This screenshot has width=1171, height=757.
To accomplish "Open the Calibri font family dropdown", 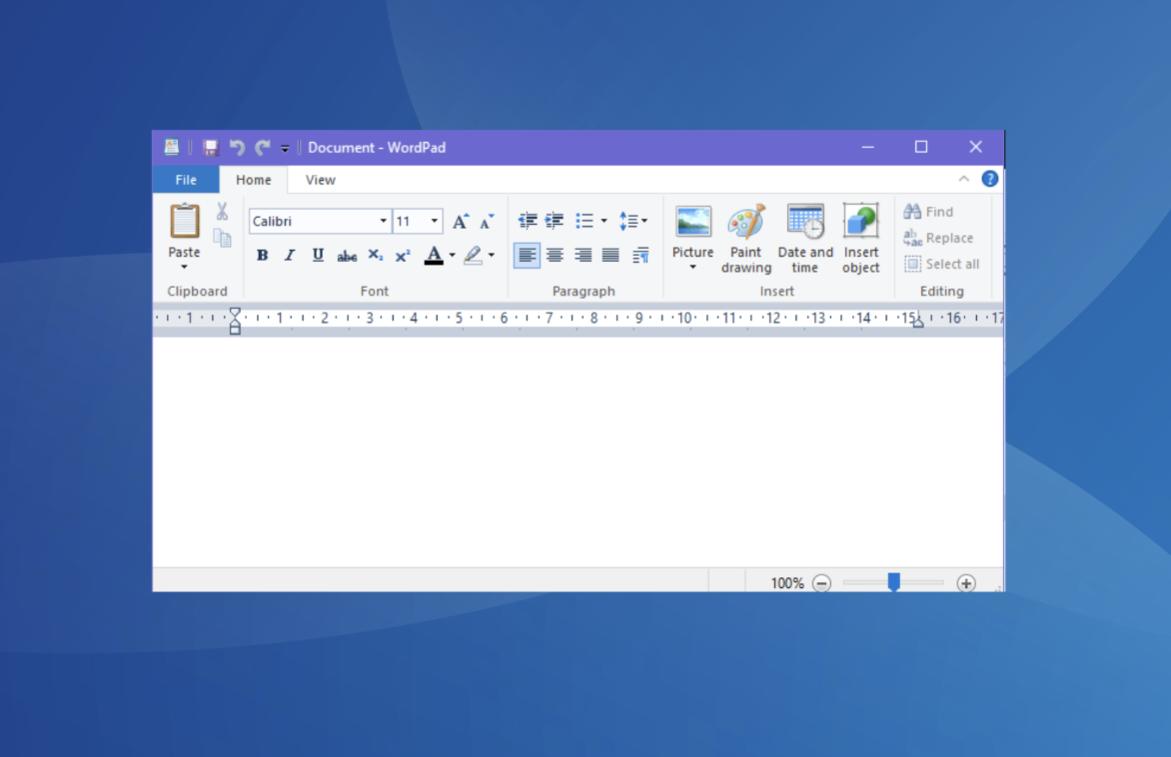I will pyautogui.click(x=383, y=221).
